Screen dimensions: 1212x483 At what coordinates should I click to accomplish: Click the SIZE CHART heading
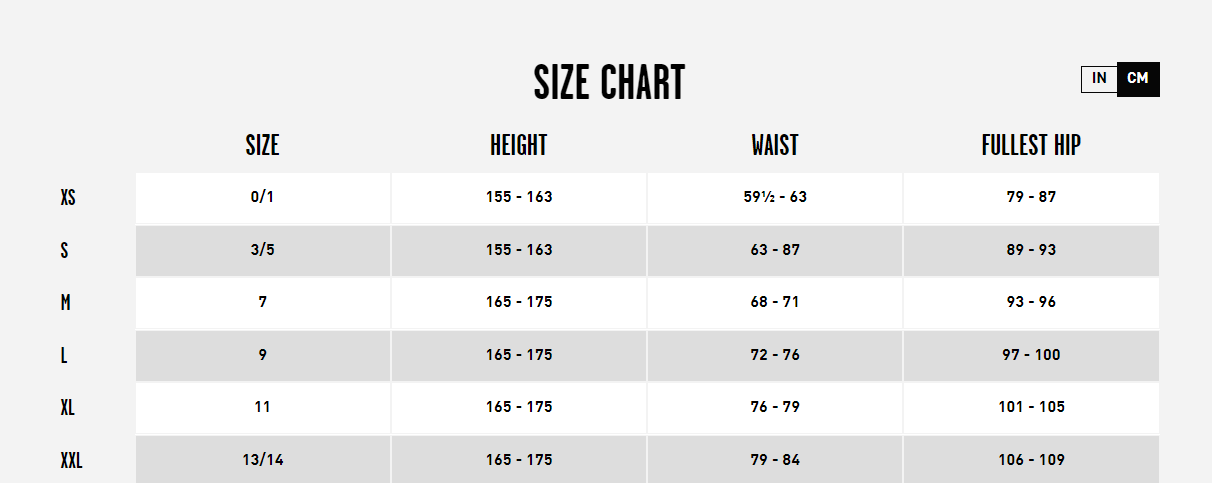coord(609,83)
